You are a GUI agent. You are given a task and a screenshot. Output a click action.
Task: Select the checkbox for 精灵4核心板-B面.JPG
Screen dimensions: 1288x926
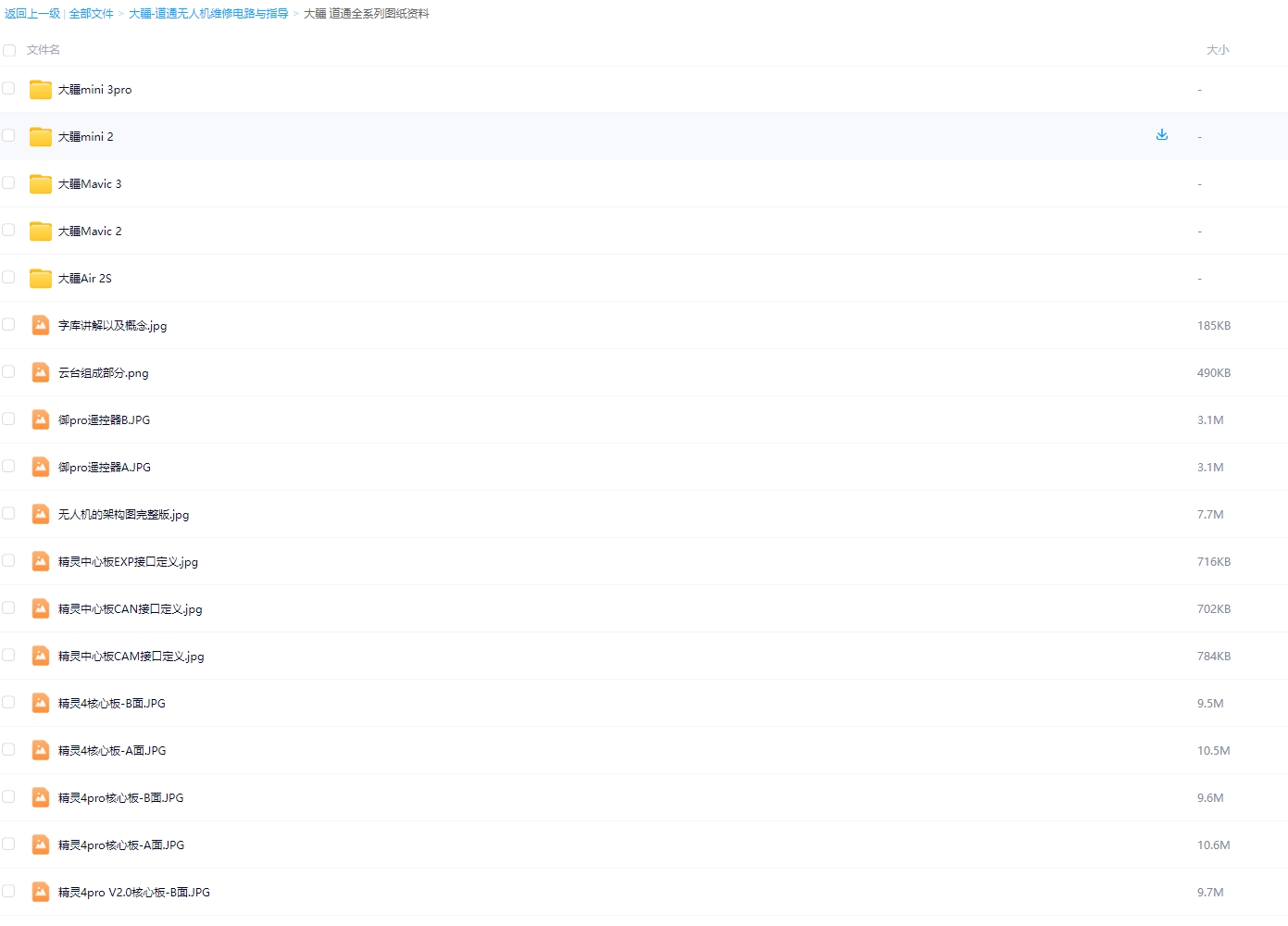pyautogui.click(x=8, y=702)
